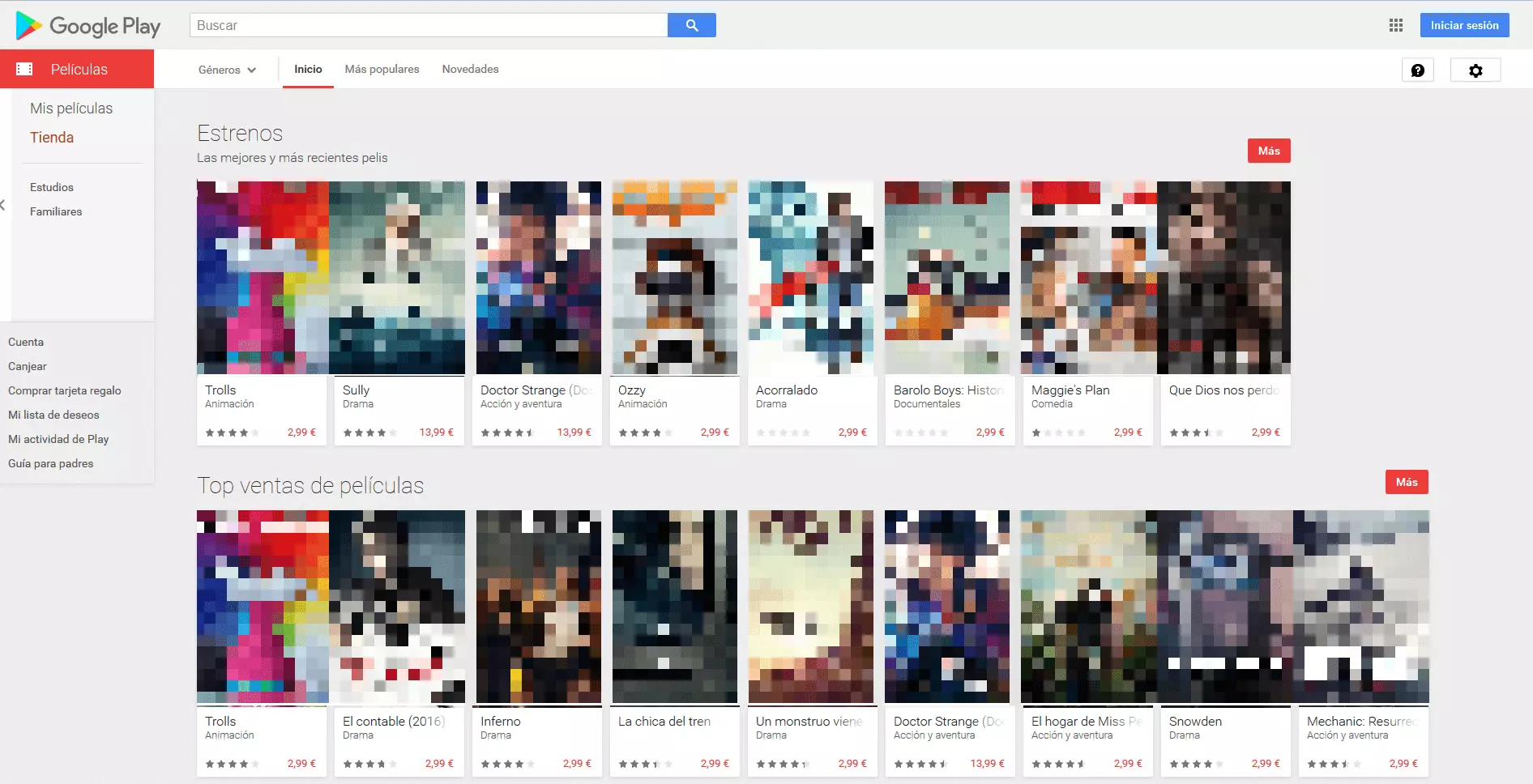The image size is (1533, 784).
Task: Click Ozzy 2,99 € price
Action: click(715, 432)
